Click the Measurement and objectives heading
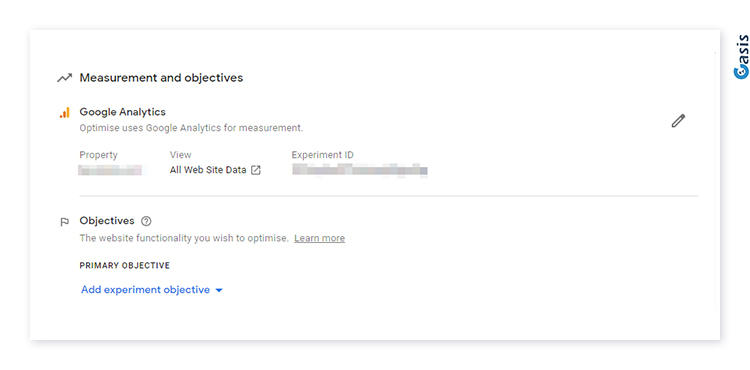 pyautogui.click(x=161, y=77)
